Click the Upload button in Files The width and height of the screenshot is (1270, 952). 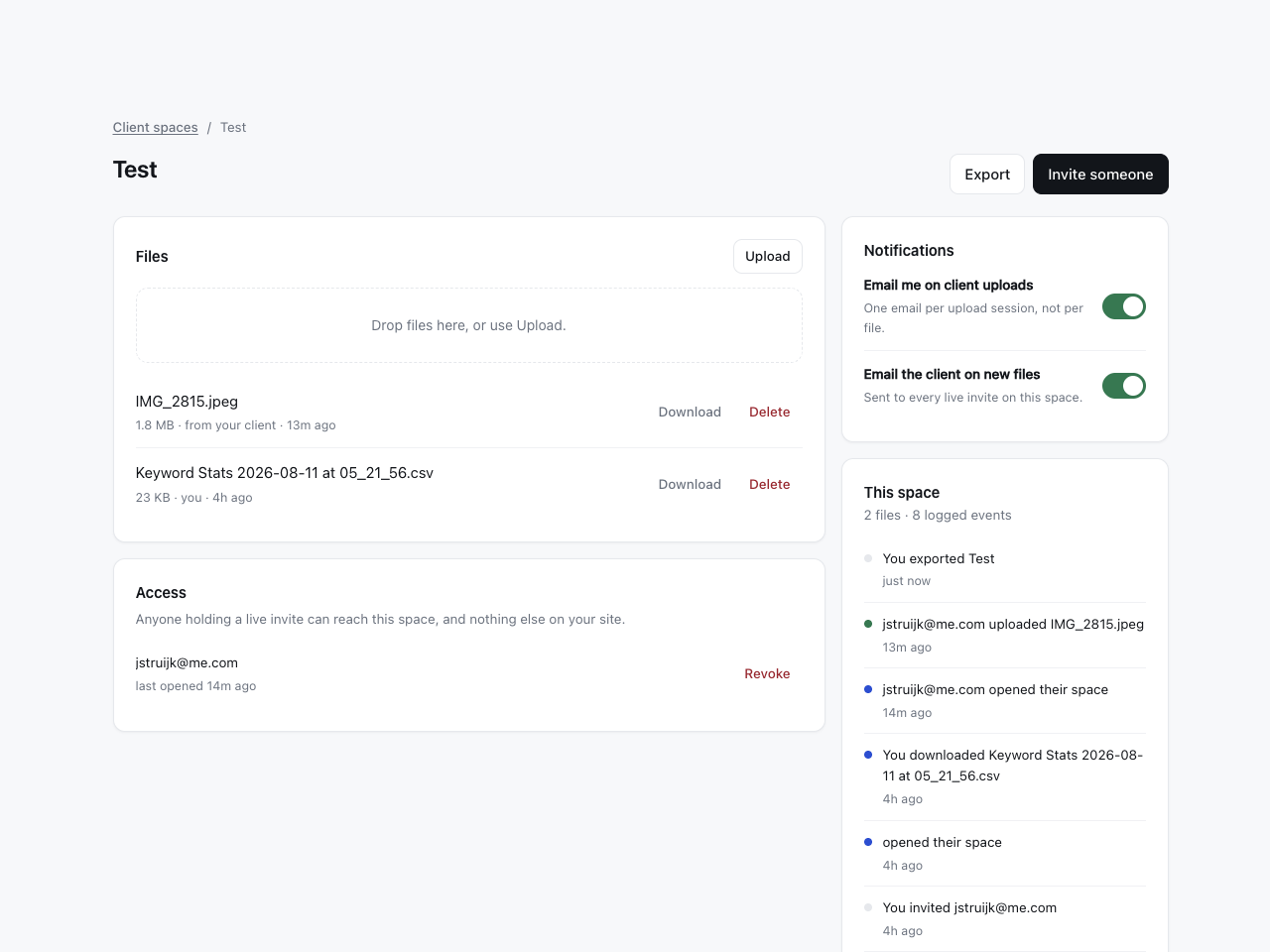pyautogui.click(x=768, y=256)
